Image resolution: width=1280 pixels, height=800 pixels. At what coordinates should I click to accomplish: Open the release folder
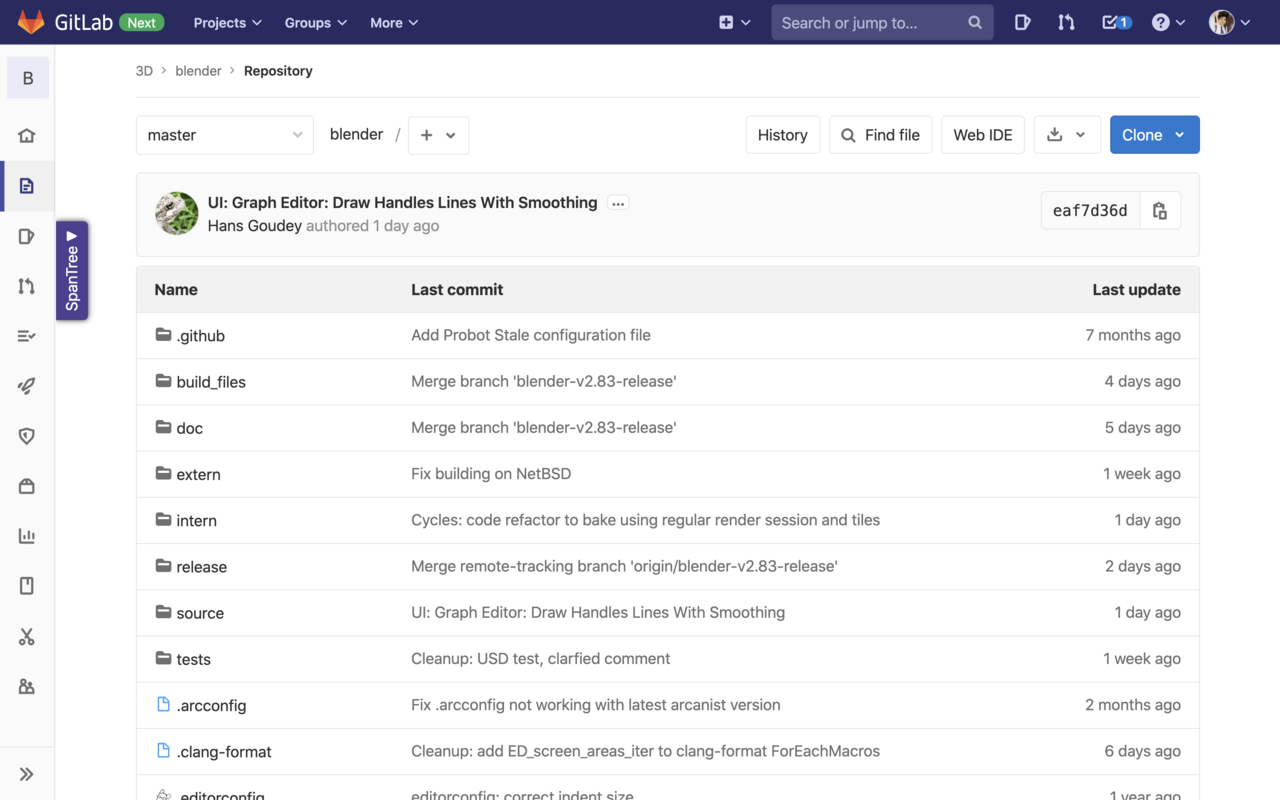tap(201, 567)
